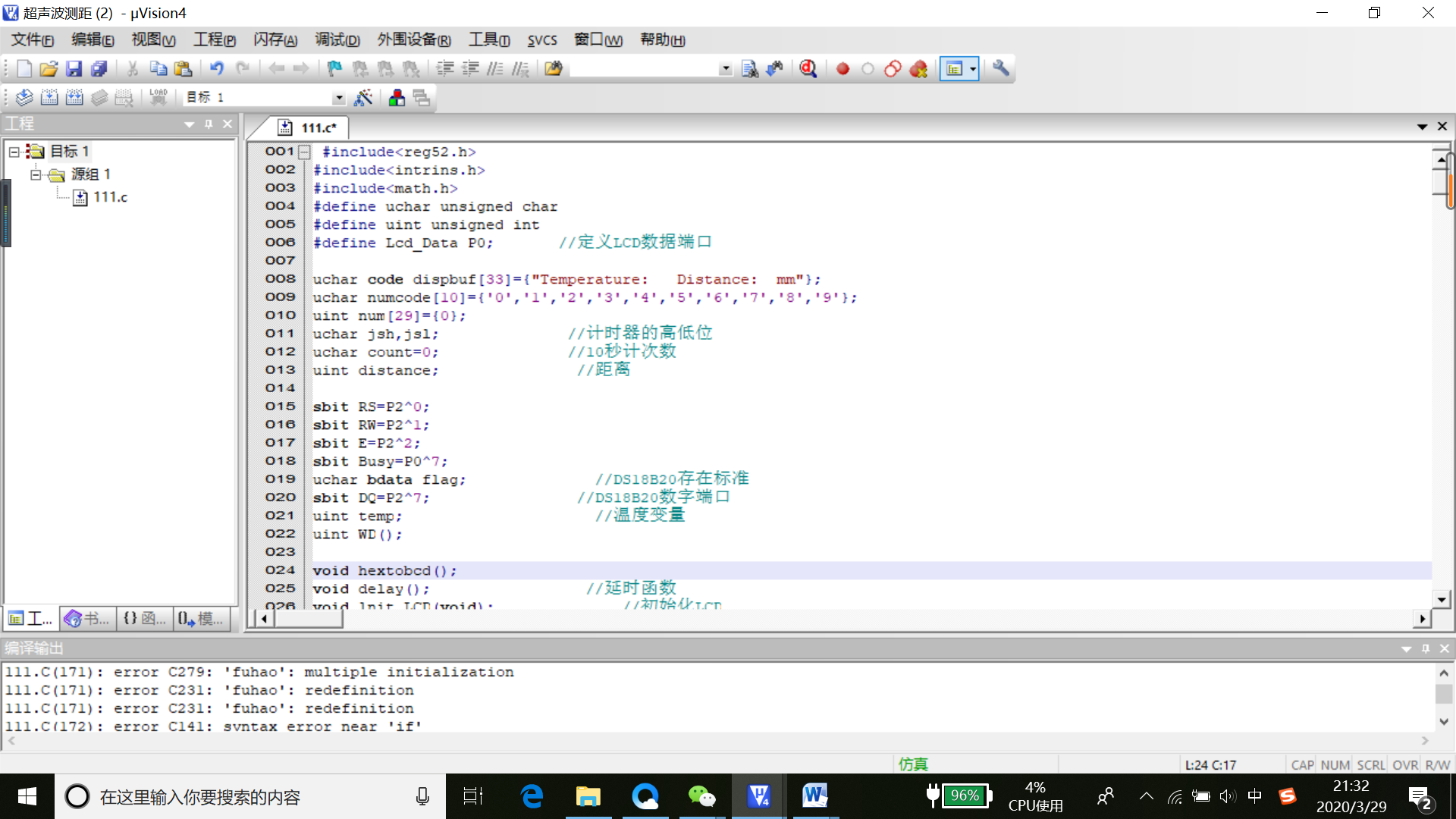
Task: Build target files icon
Action: (49, 97)
